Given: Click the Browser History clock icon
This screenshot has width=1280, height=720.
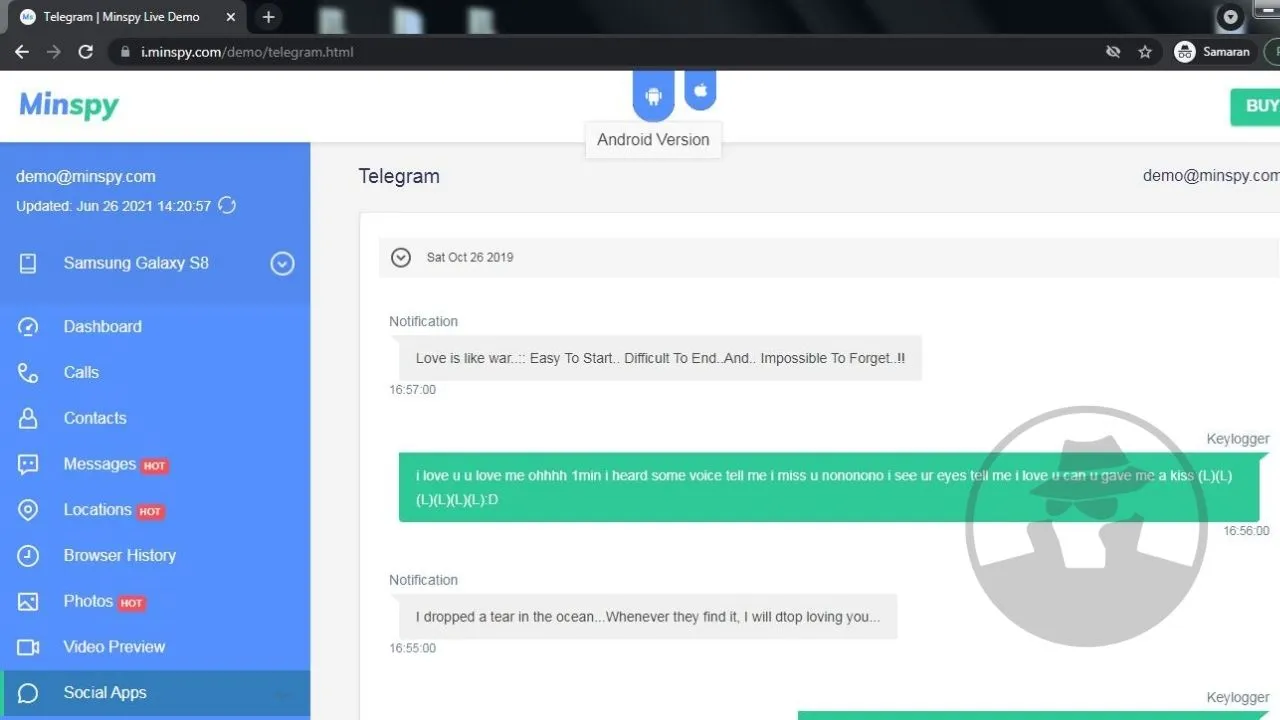Looking at the screenshot, I should click(x=28, y=556).
